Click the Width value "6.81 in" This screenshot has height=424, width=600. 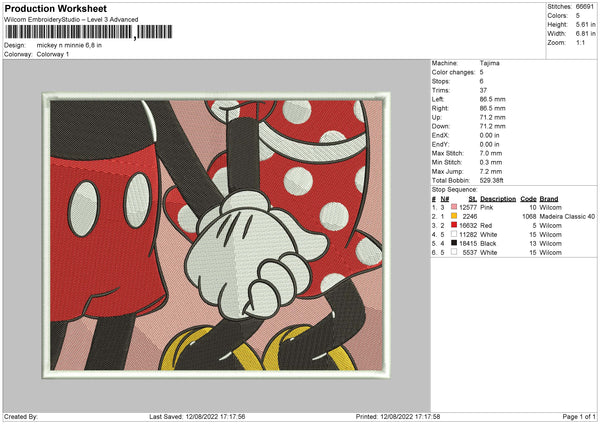click(x=585, y=34)
